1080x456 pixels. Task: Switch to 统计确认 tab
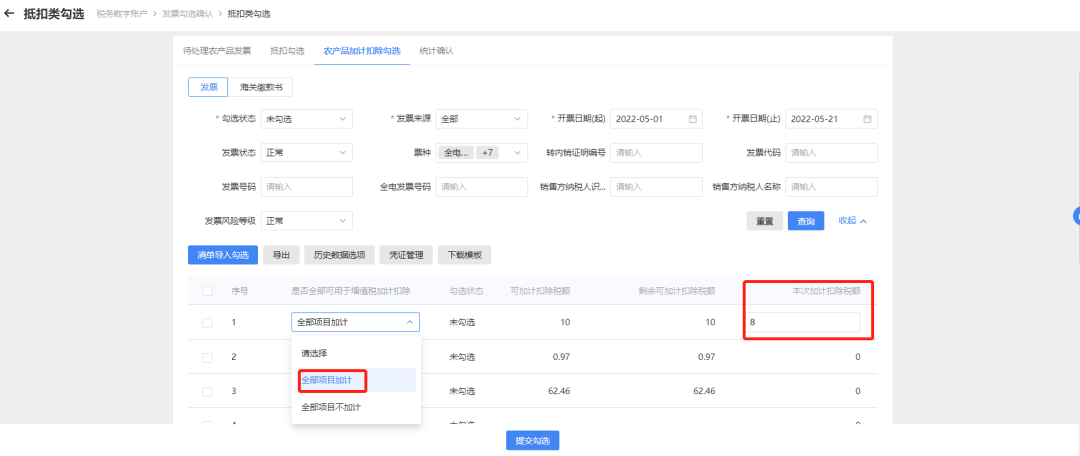(436, 50)
